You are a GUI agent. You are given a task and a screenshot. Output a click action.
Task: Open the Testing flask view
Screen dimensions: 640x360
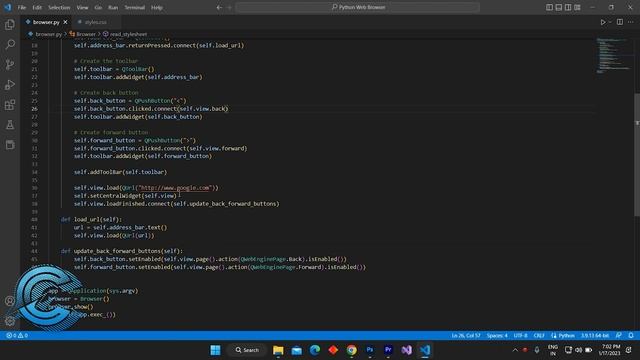click(10, 125)
